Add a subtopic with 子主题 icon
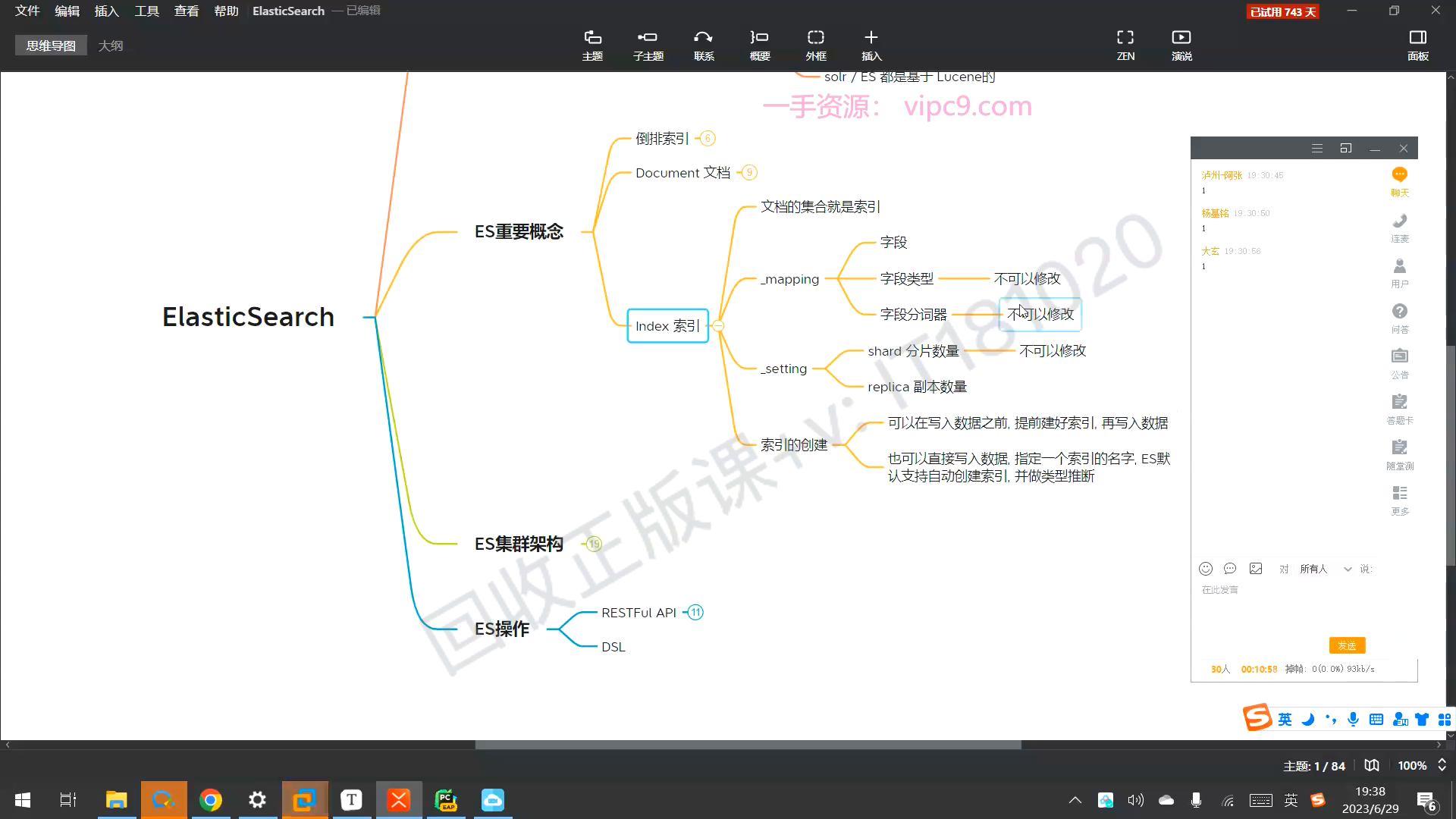 tap(648, 45)
